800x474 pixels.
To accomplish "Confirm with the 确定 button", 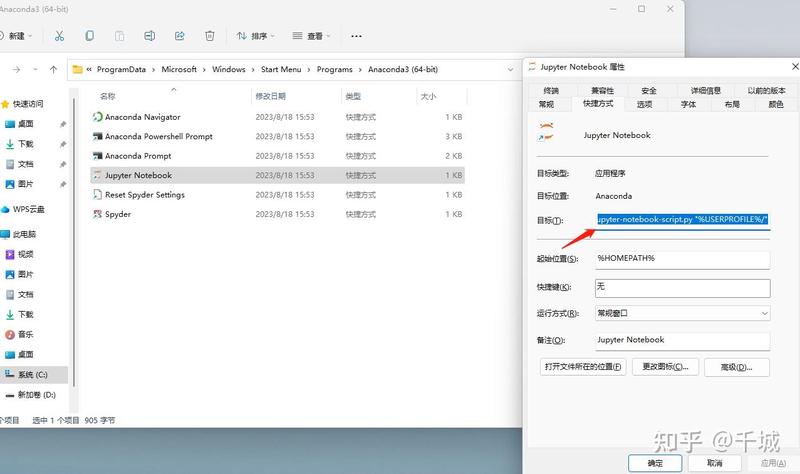I will (655, 463).
